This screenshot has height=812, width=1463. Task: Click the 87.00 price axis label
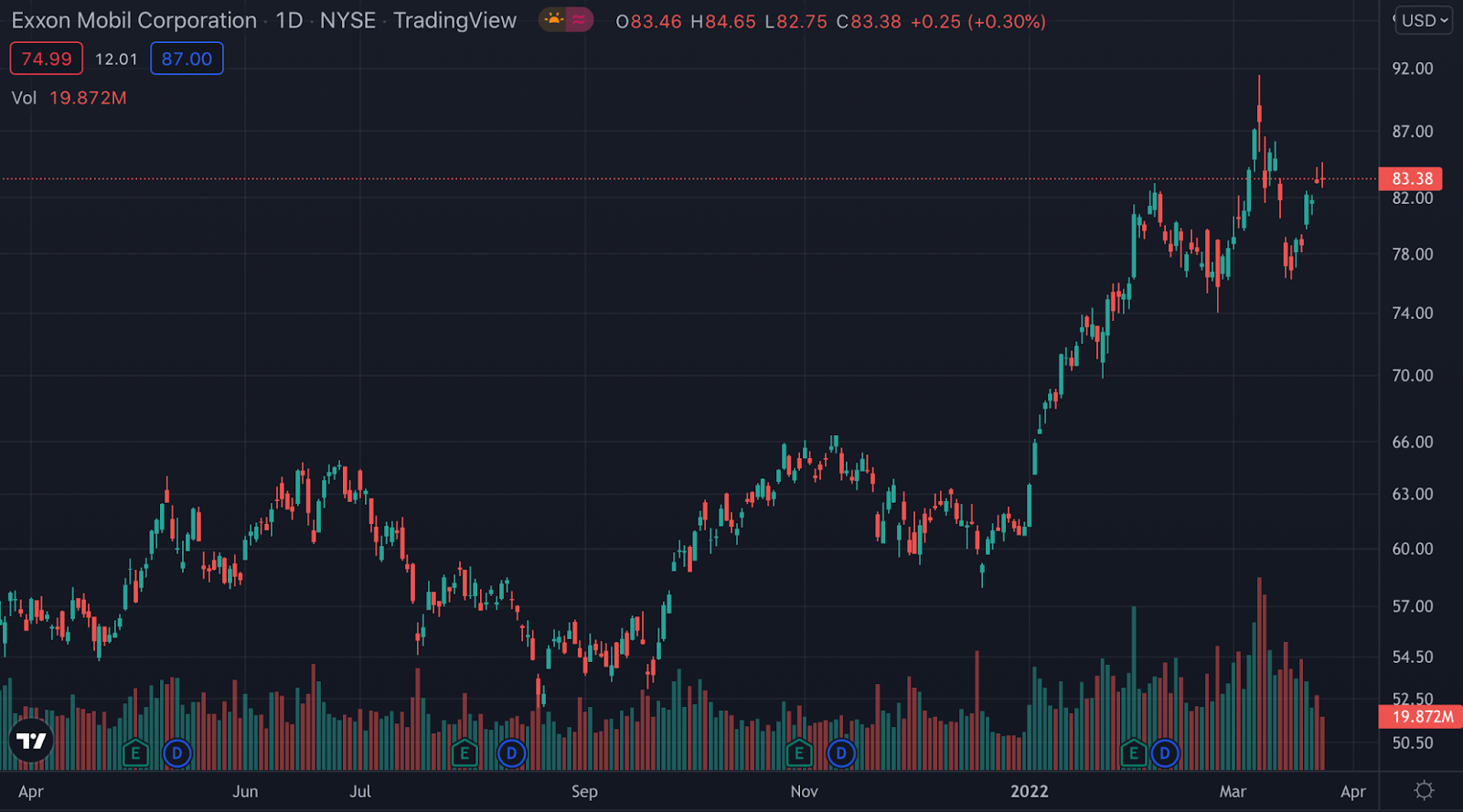pos(1413,132)
